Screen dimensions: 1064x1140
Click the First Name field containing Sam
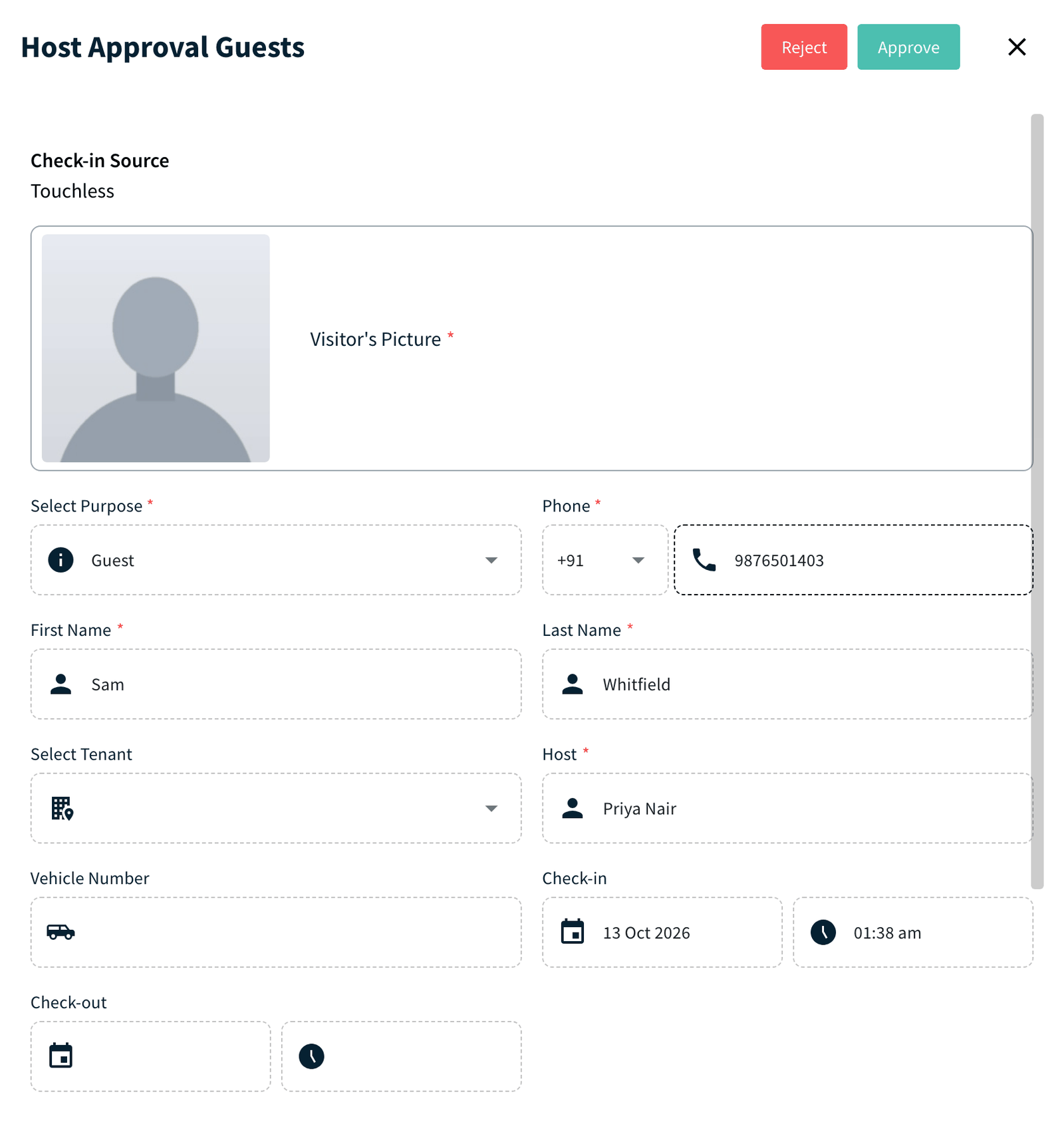tap(276, 684)
